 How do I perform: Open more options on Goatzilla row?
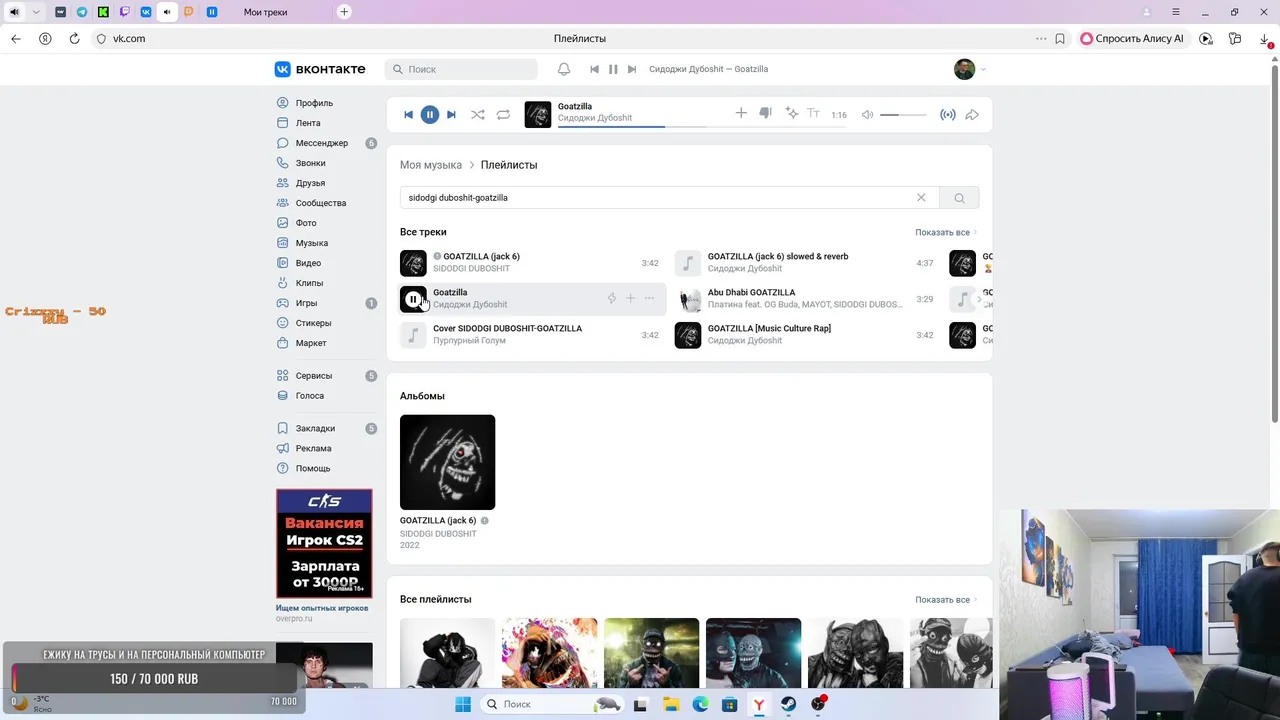(x=649, y=298)
